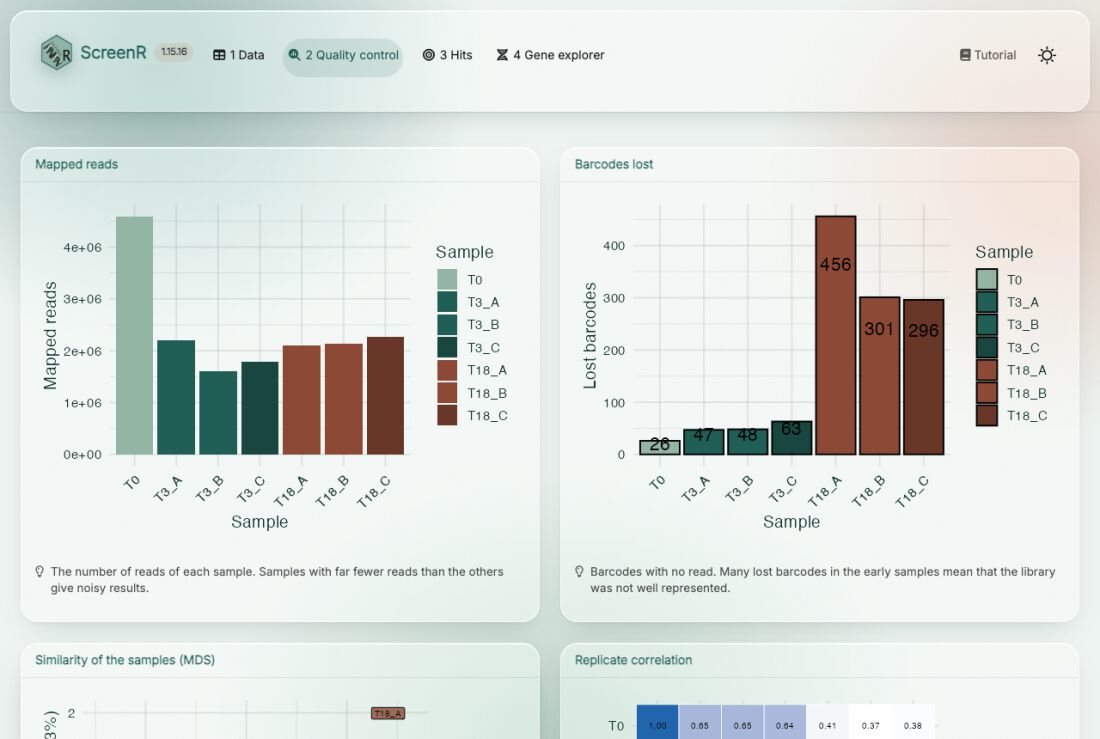Image resolution: width=1100 pixels, height=739 pixels.
Task: Click the T18_B swatch in Barcodes lost legend
Action: point(986,393)
